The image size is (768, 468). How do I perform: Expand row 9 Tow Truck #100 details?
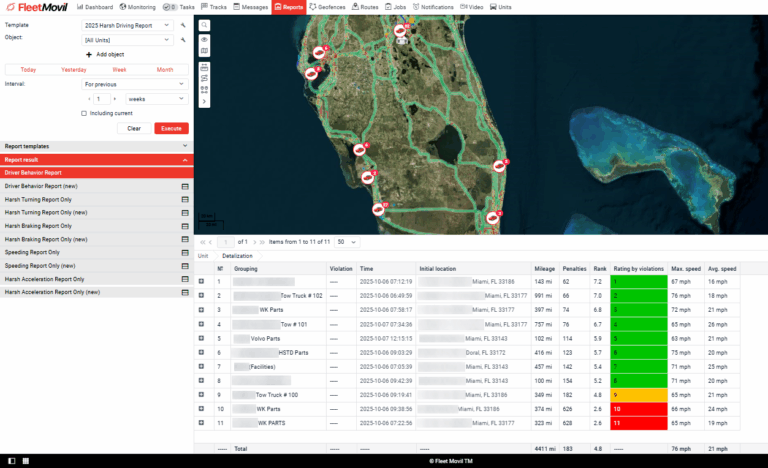(201, 395)
